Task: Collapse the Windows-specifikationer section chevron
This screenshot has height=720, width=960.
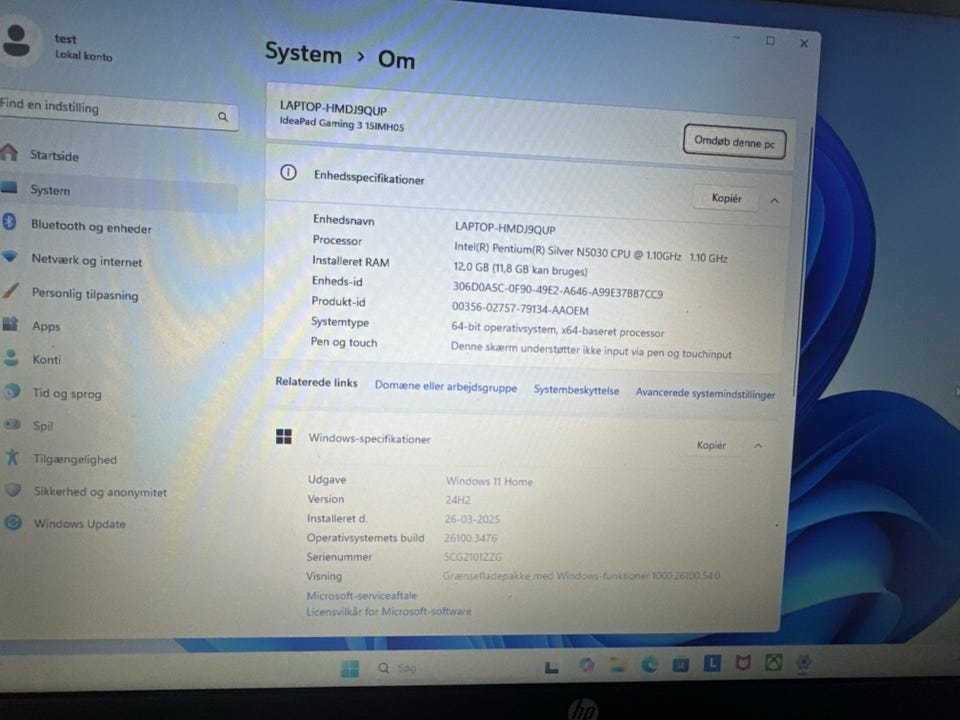Action: (758, 446)
